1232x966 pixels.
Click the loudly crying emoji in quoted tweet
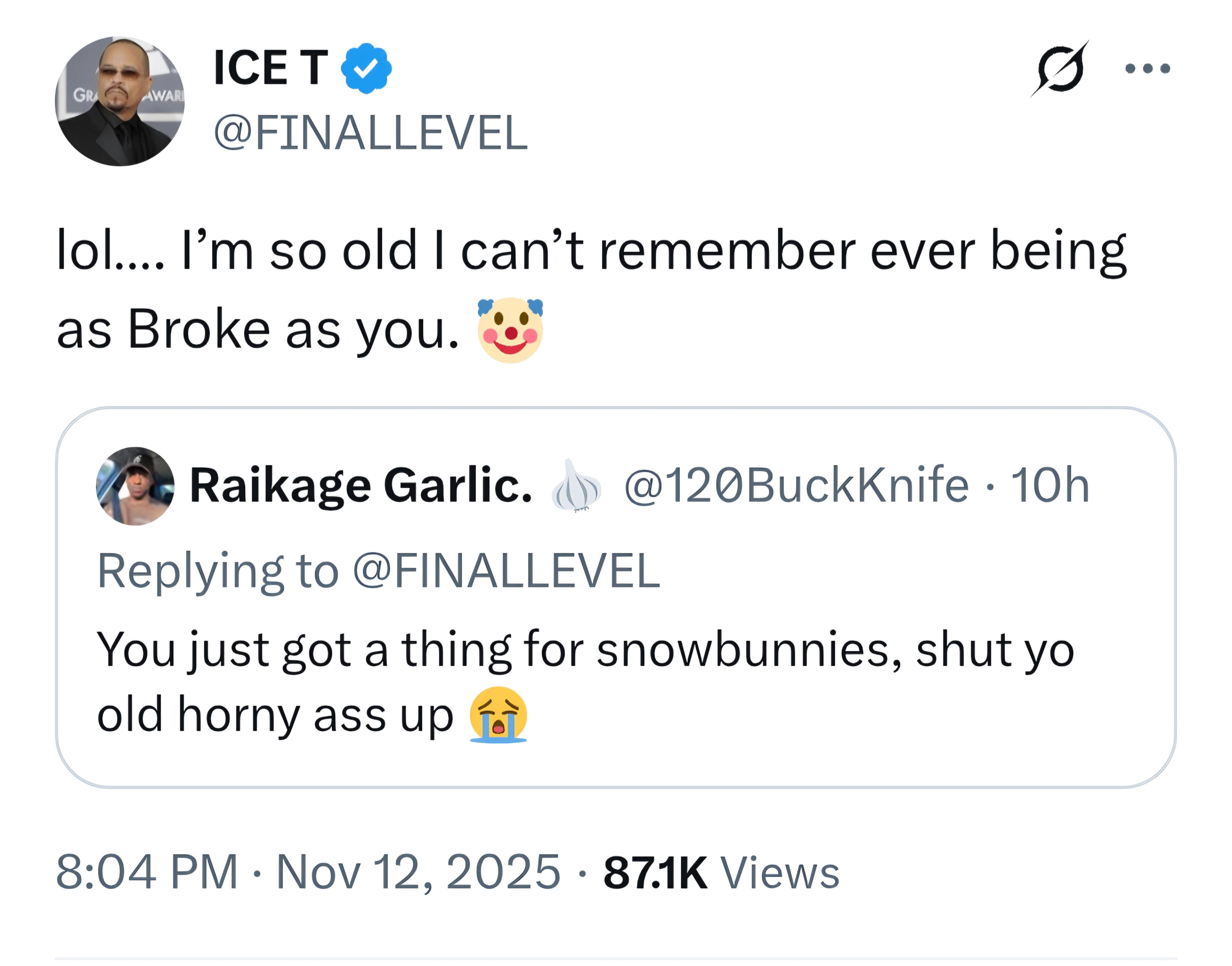(x=498, y=715)
